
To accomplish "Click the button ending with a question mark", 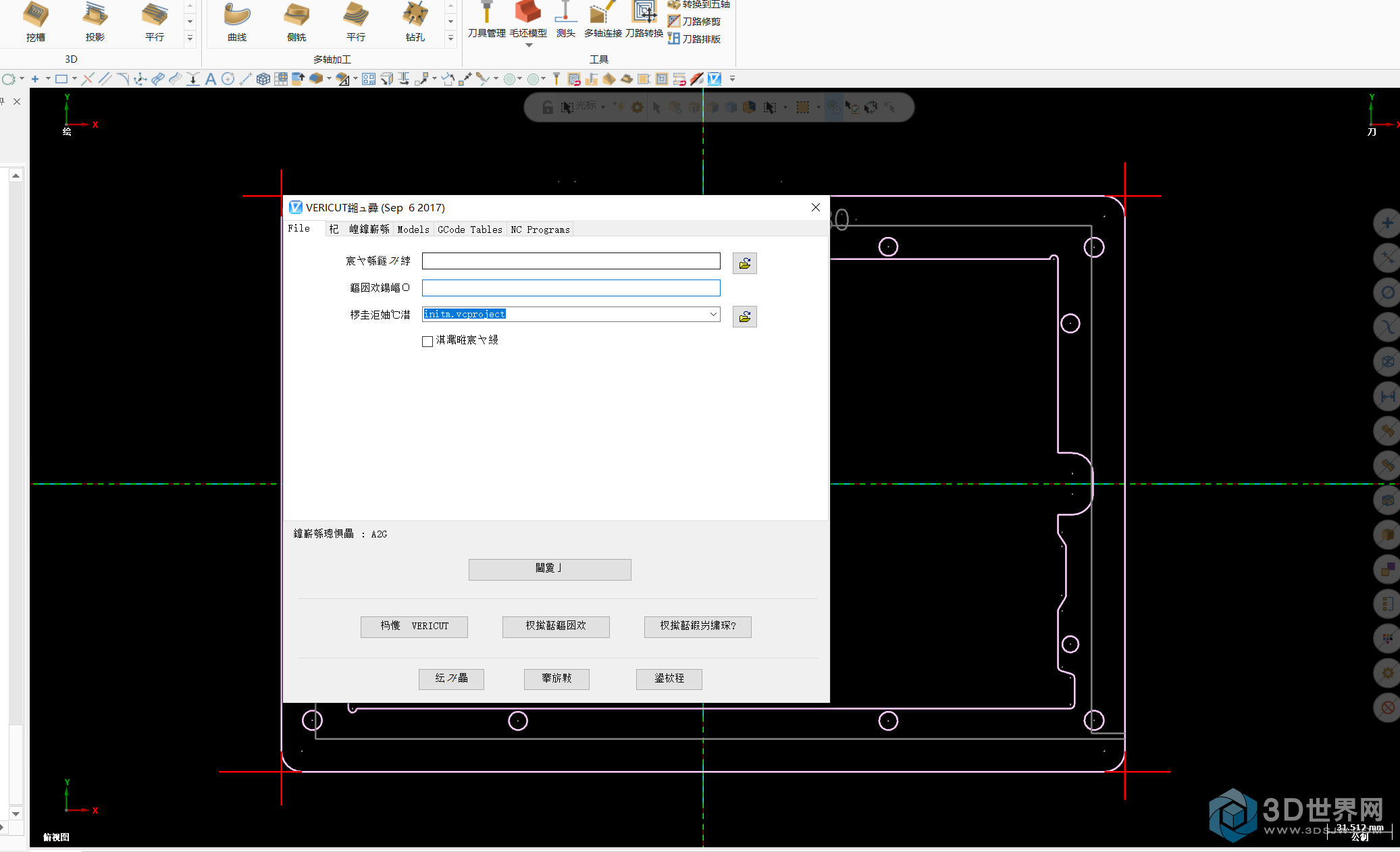I will point(698,627).
